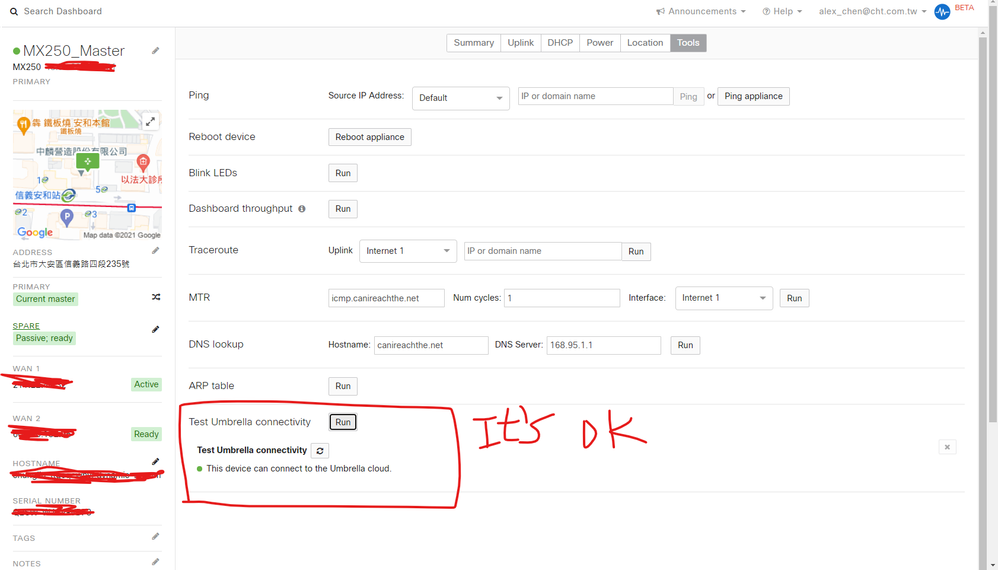The width and height of the screenshot is (998, 570).
Task: Open the BETA health pulse icon
Action: coord(942,12)
